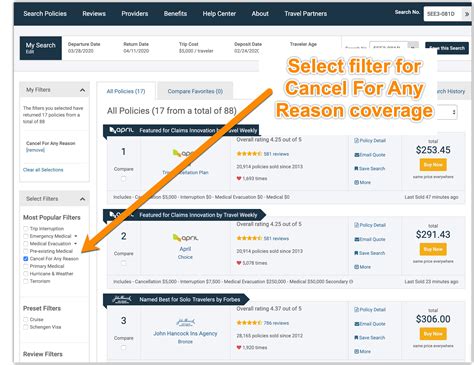Collapse the Select Filters panel
The height and width of the screenshot is (365, 474).
pyautogui.click(x=82, y=199)
